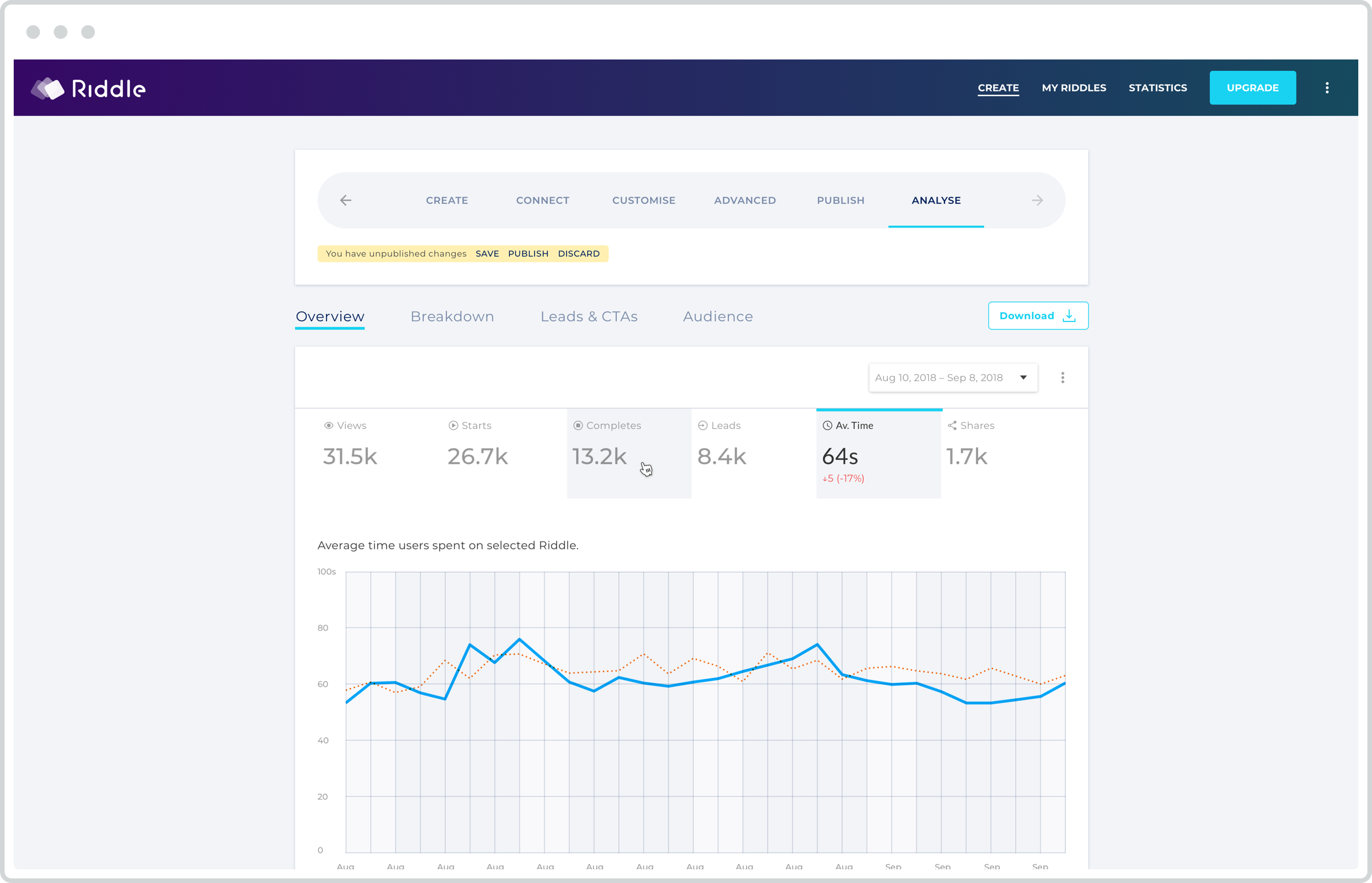Open STATISTICS in the header

(1157, 87)
